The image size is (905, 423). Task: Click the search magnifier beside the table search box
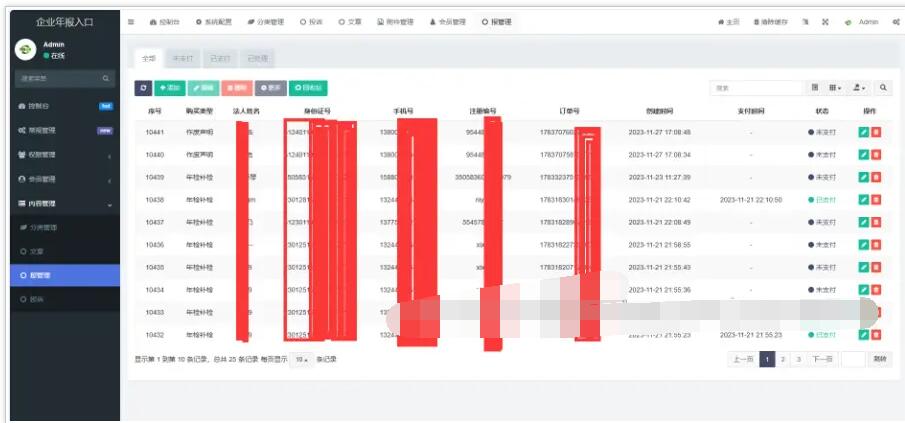point(883,88)
